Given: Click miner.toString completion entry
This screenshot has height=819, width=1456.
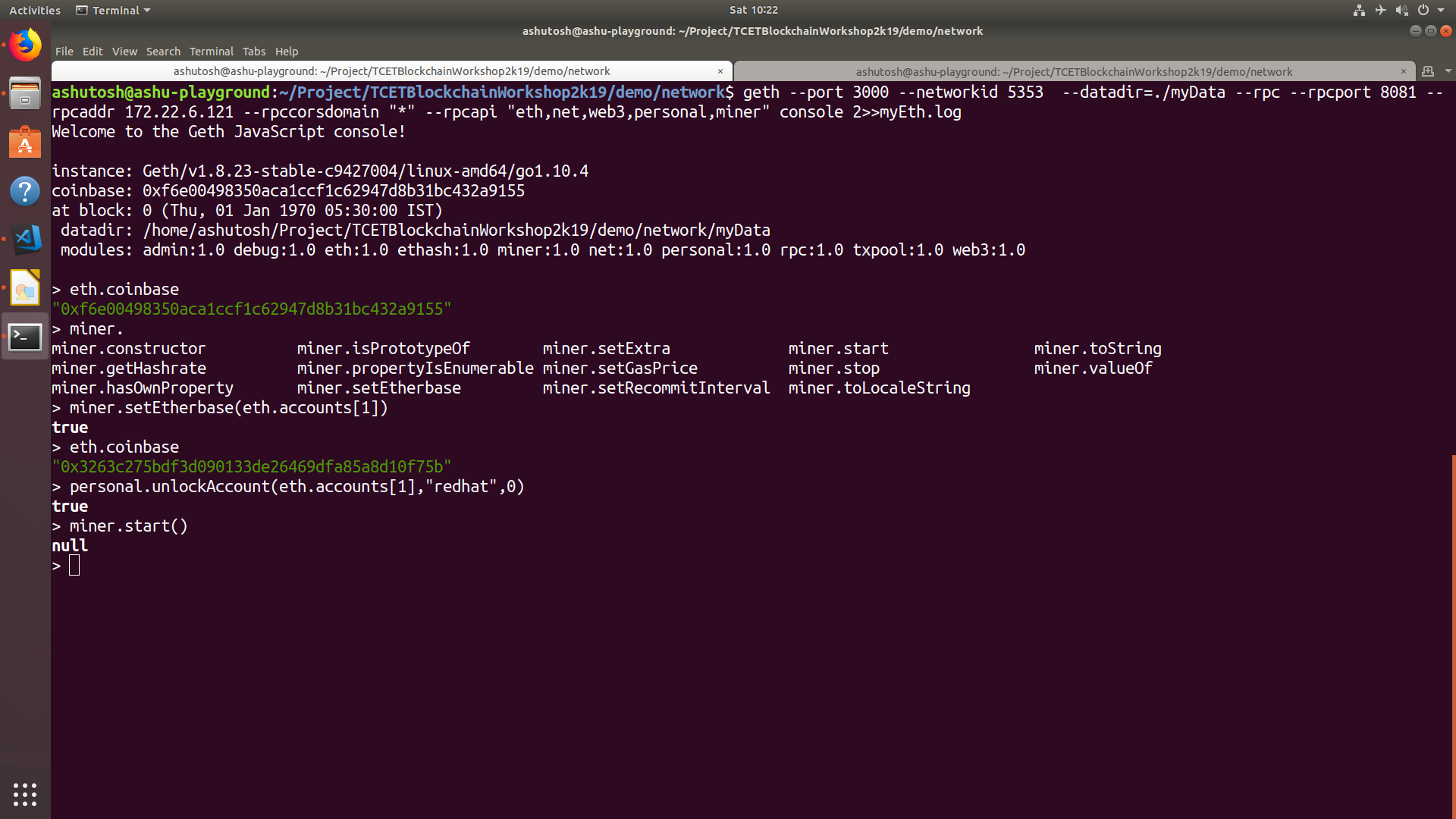Looking at the screenshot, I should coord(1098,349).
